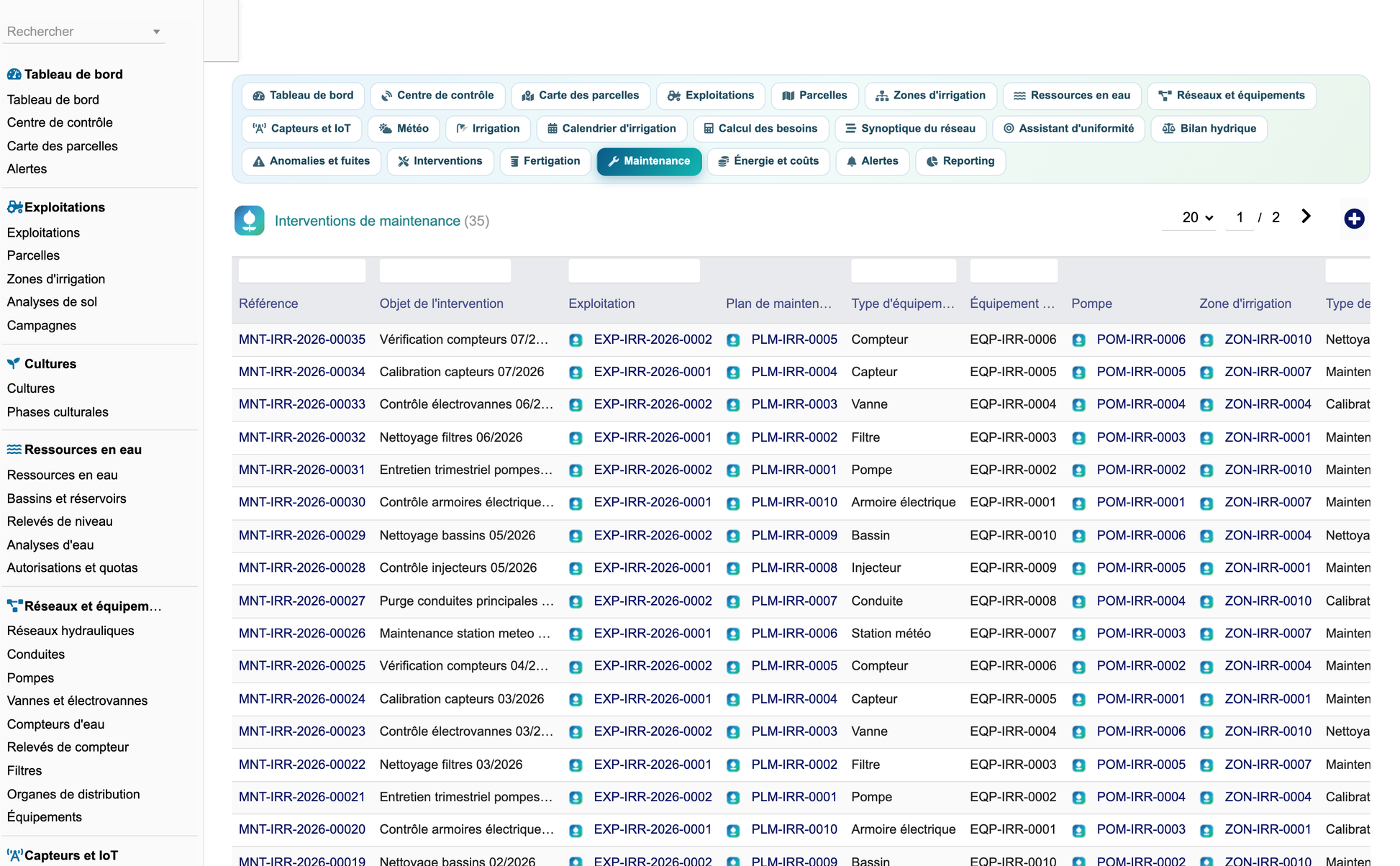Click pump icon beside POM-IRR-0002 in row 00025
This screenshot has height=866, width=1400.
point(1078,667)
